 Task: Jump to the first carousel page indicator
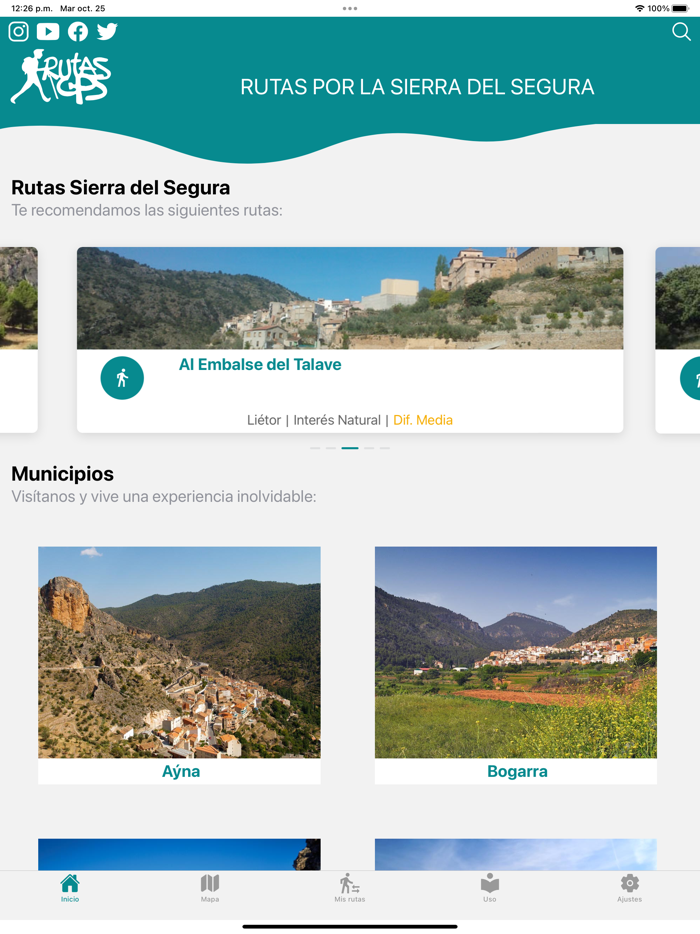tap(315, 448)
